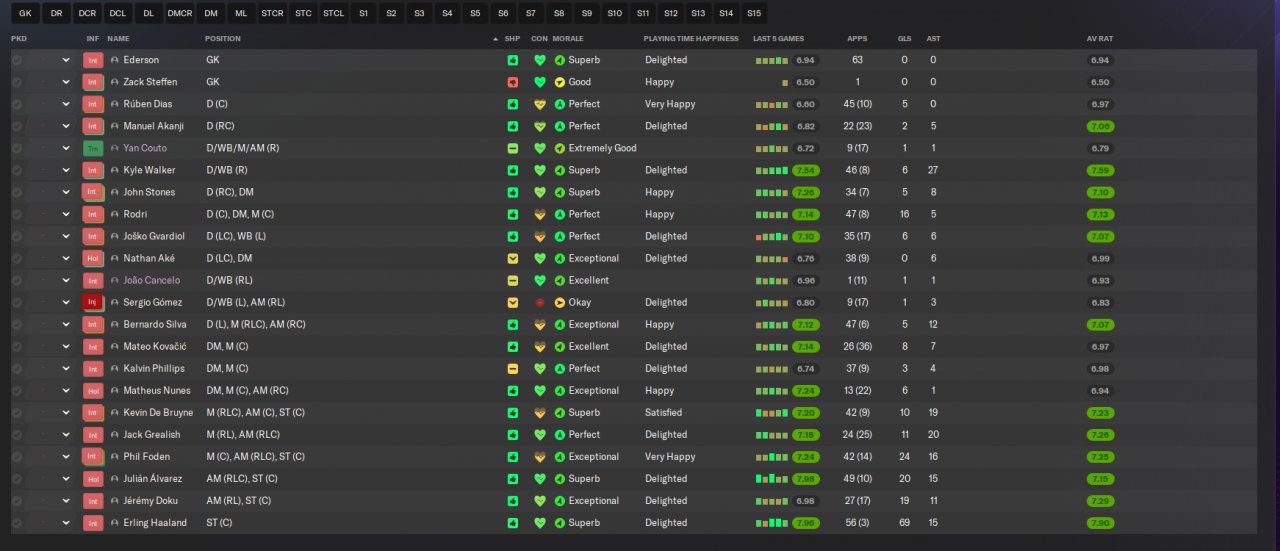1280x551 pixels.
Task: Expand the dropdown chevron for Jérémy Doku
Action: (x=66, y=501)
